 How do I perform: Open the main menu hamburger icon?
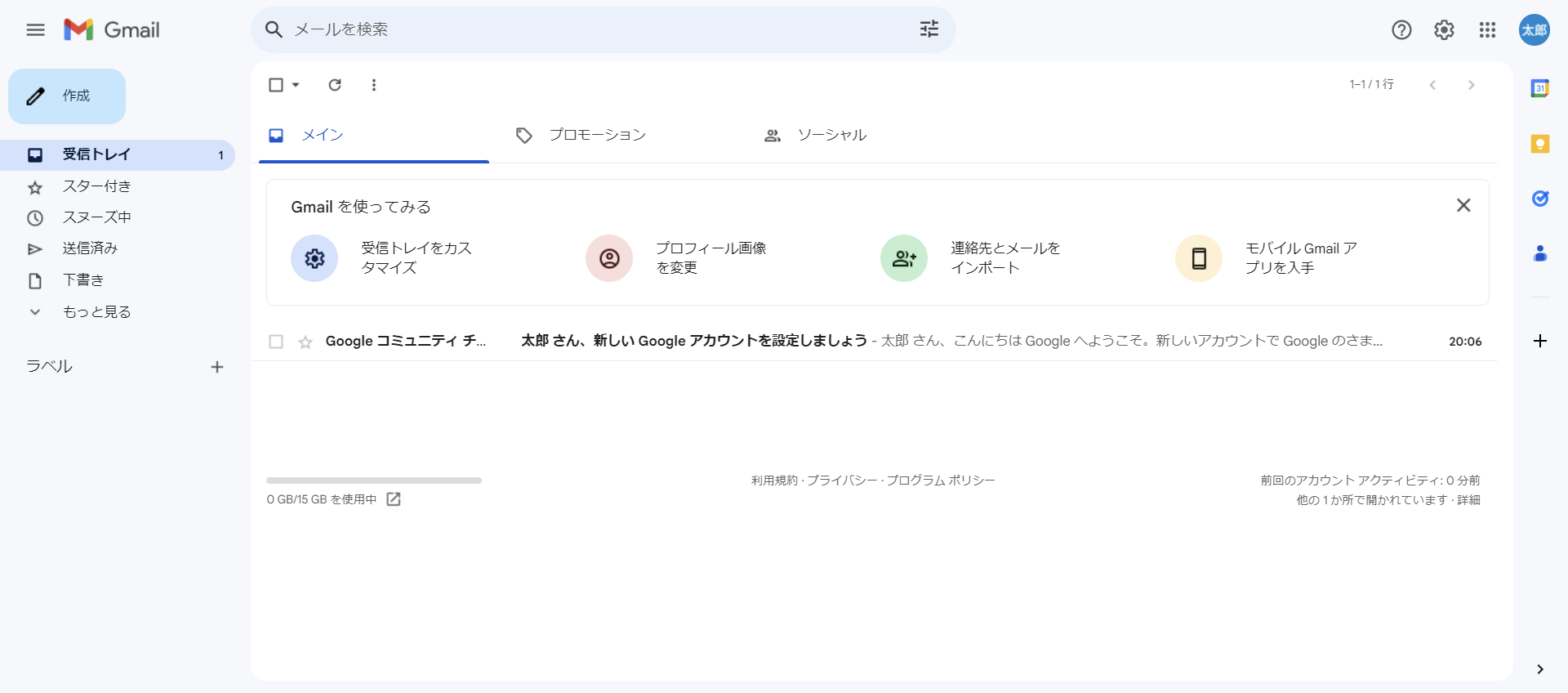click(35, 30)
